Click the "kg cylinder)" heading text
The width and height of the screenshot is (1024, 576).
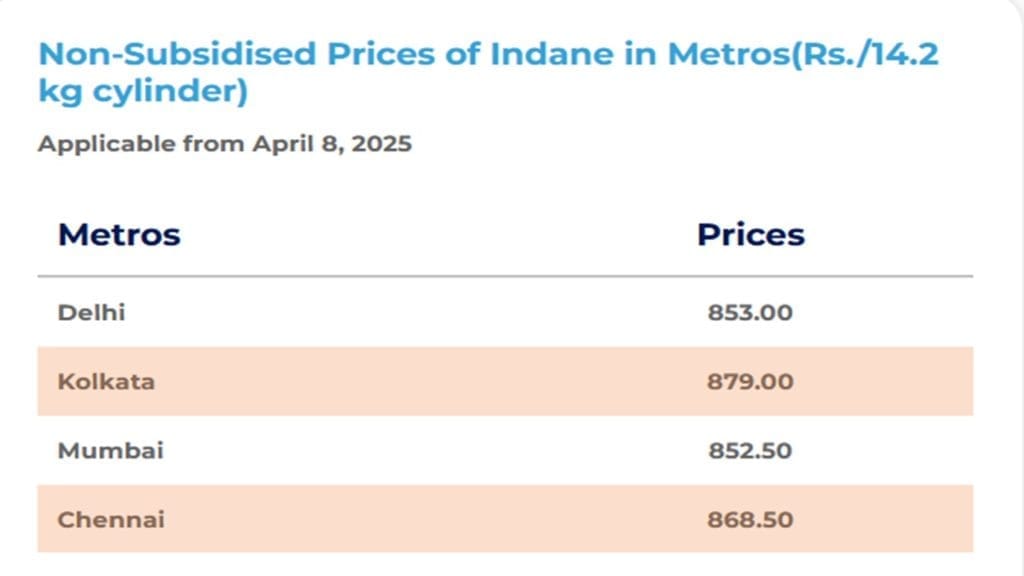point(143,91)
